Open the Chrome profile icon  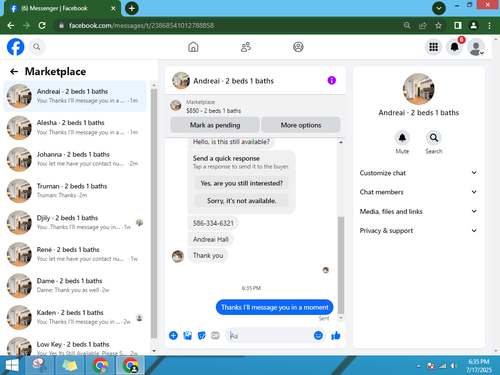(473, 25)
